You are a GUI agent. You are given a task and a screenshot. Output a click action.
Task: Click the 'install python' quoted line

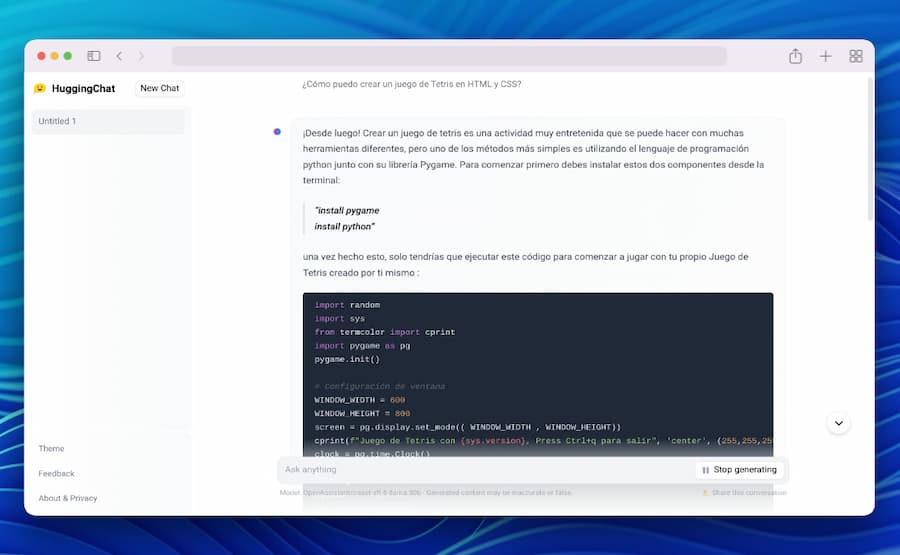pyautogui.click(x=344, y=227)
